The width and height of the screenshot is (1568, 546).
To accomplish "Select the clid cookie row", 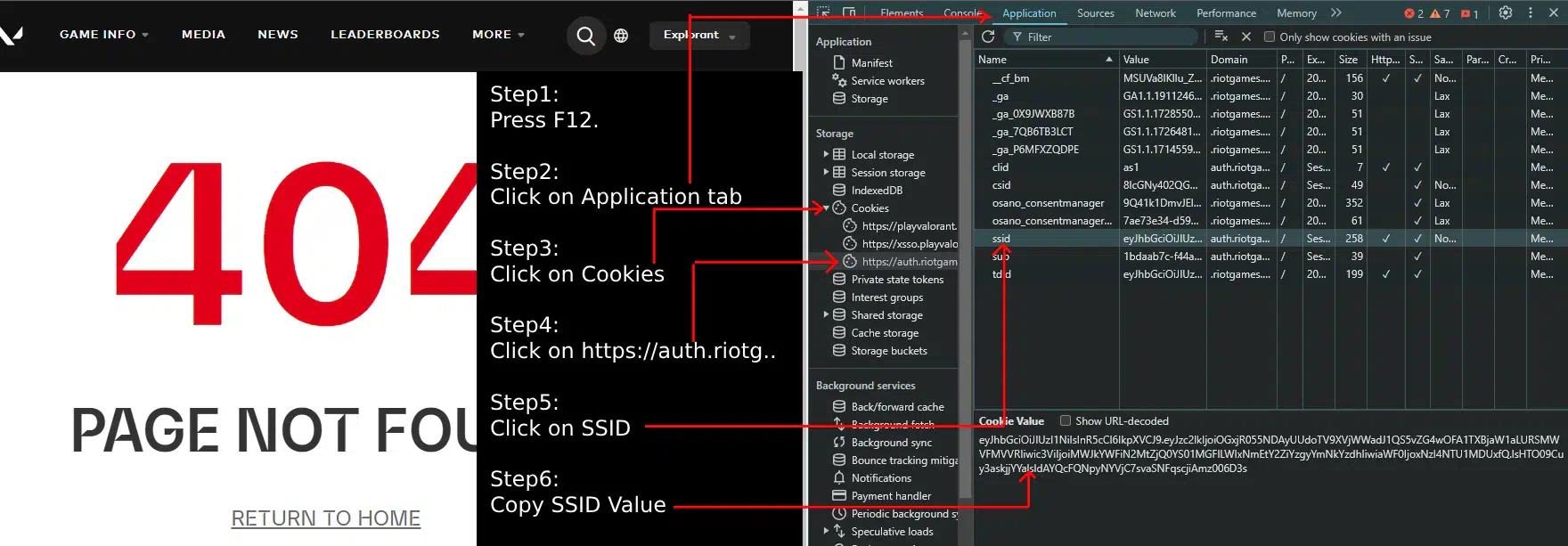I will pyautogui.click(x=1270, y=167).
